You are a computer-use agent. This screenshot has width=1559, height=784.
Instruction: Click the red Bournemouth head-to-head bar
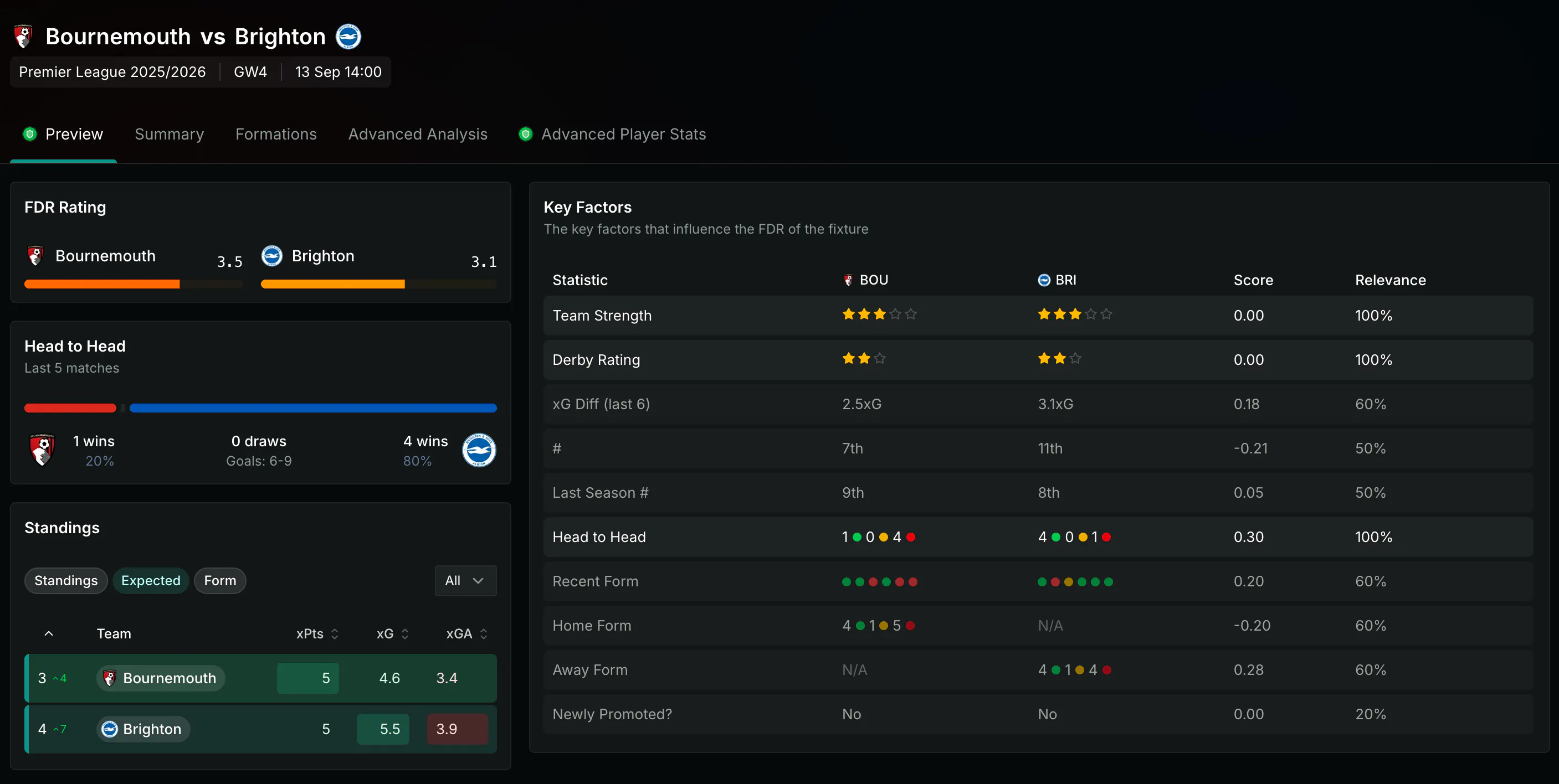[x=70, y=409]
